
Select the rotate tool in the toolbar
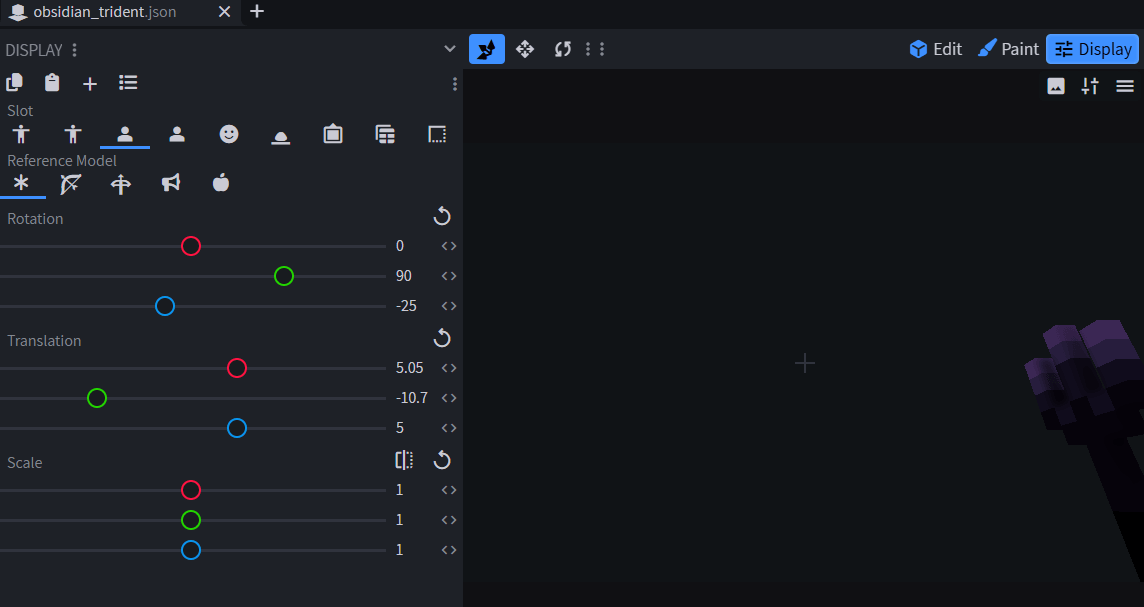[x=563, y=49]
